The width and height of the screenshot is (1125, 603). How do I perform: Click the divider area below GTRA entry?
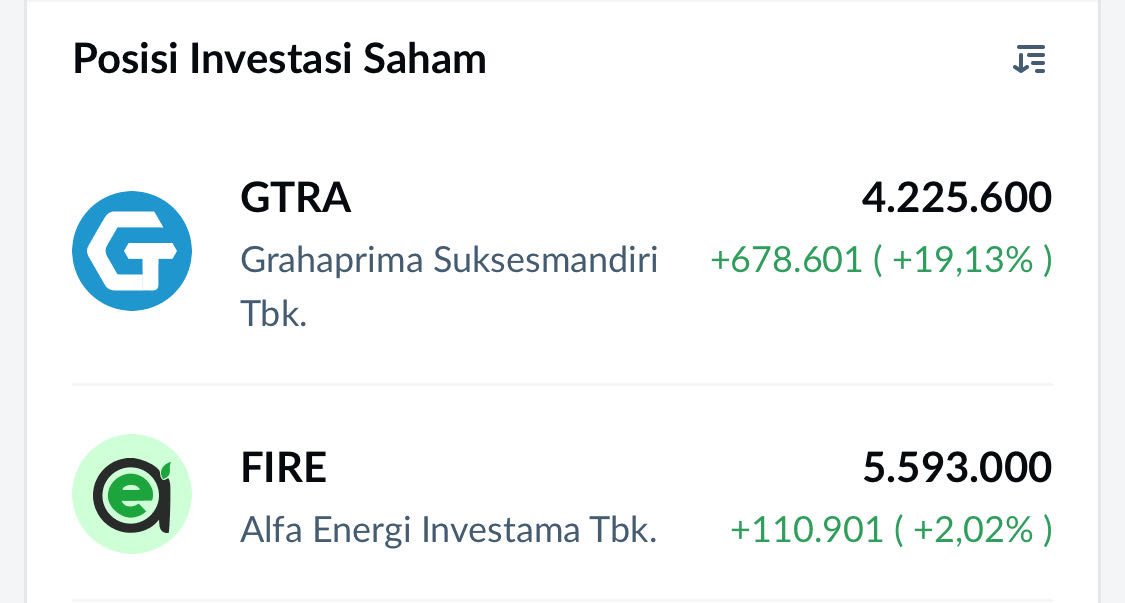click(562, 383)
